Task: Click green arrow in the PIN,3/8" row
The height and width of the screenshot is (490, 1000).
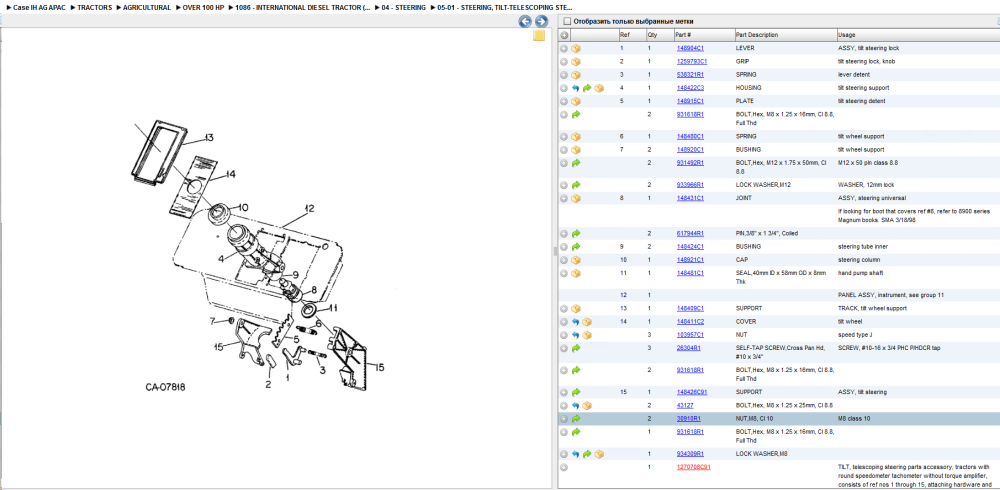Action: coord(576,234)
